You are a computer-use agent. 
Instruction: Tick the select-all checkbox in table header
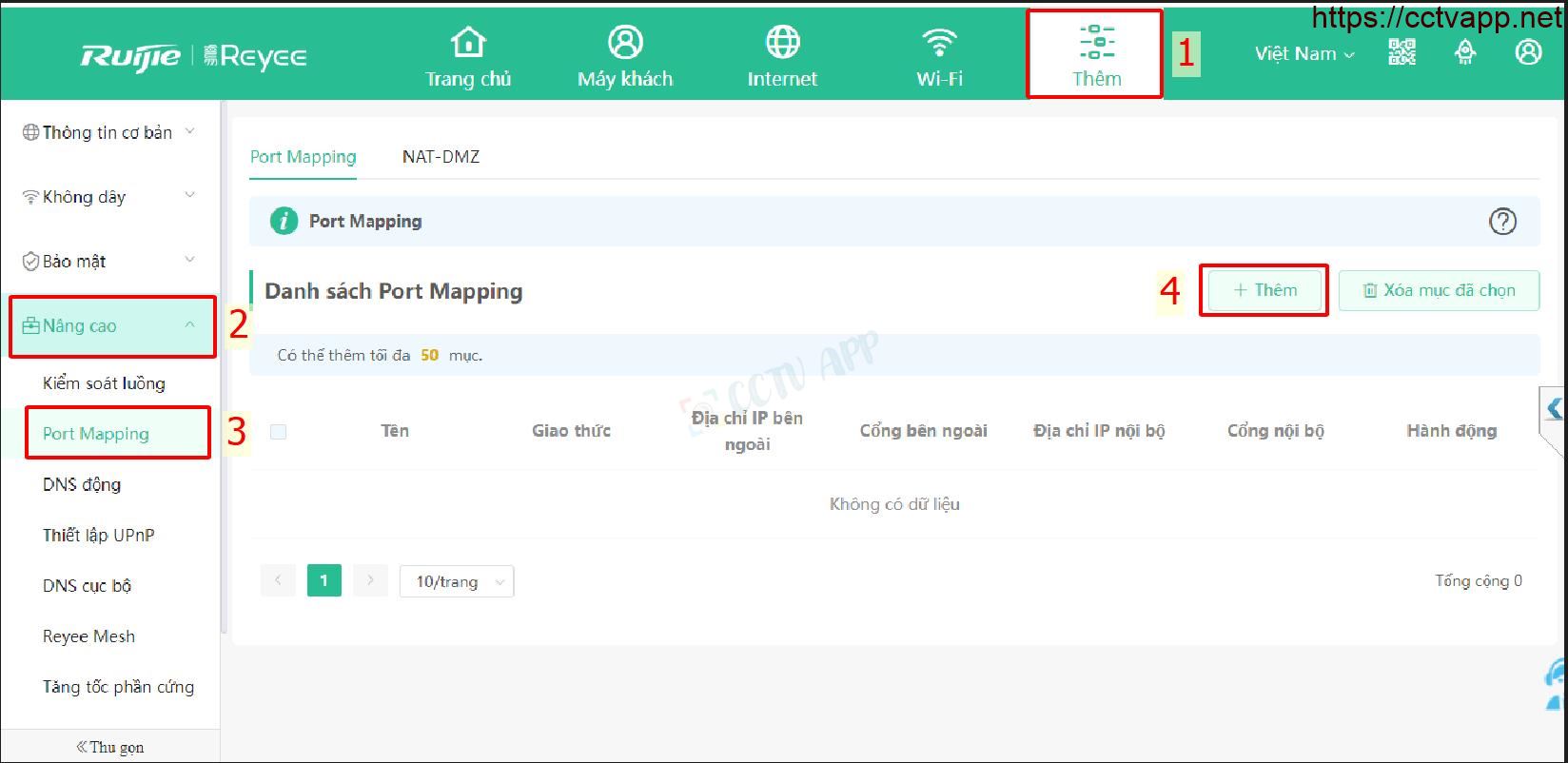(x=278, y=432)
